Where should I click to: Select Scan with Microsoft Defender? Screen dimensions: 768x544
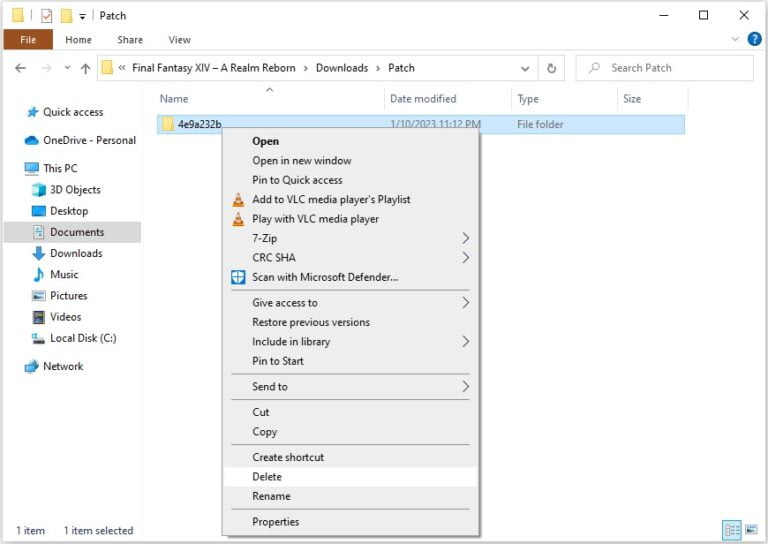tap(325, 277)
